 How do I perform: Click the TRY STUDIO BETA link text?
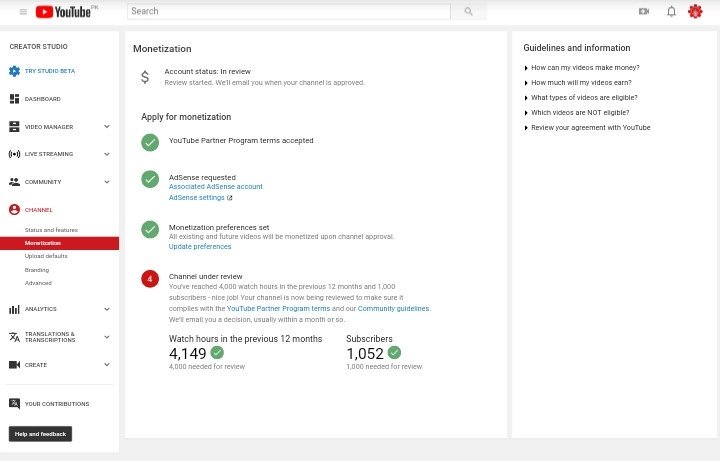(x=50, y=71)
